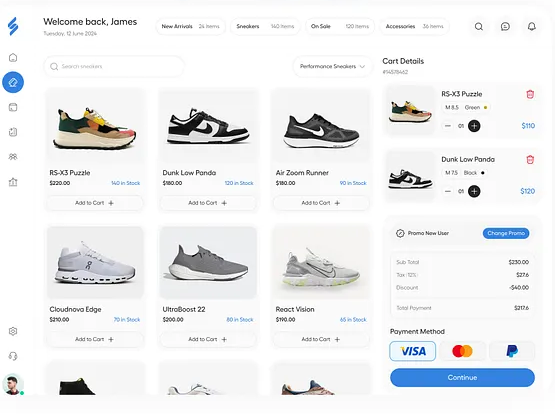Remove Dunk Low Panda with trash icon
The height and width of the screenshot is (414, 555).
coord(530,160)
